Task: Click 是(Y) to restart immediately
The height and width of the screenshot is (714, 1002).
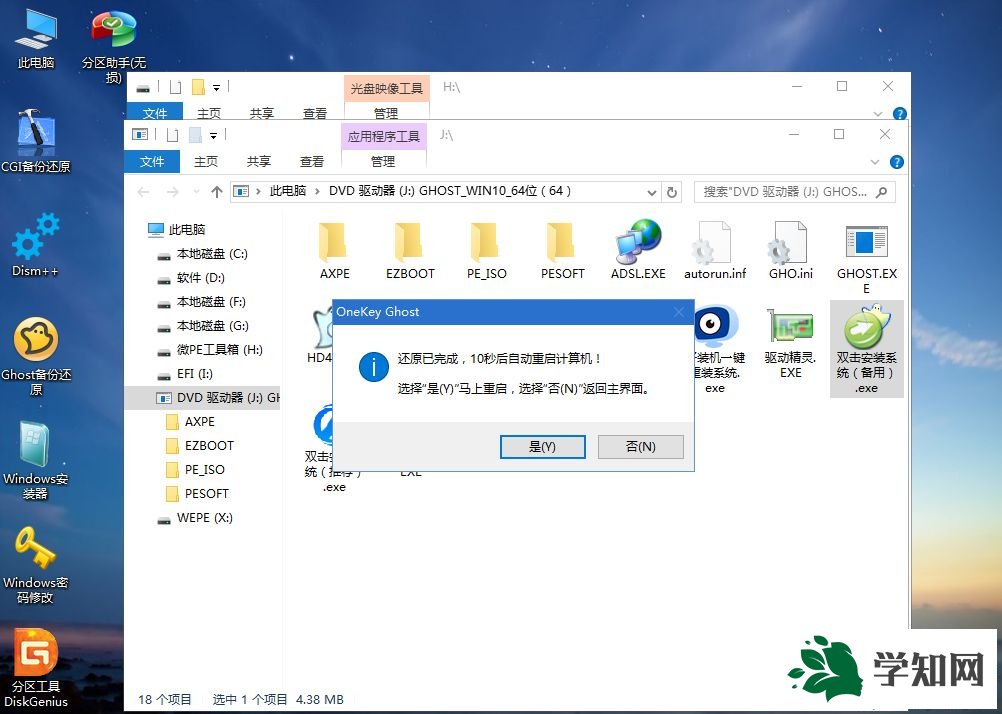Action: point(542,446)
